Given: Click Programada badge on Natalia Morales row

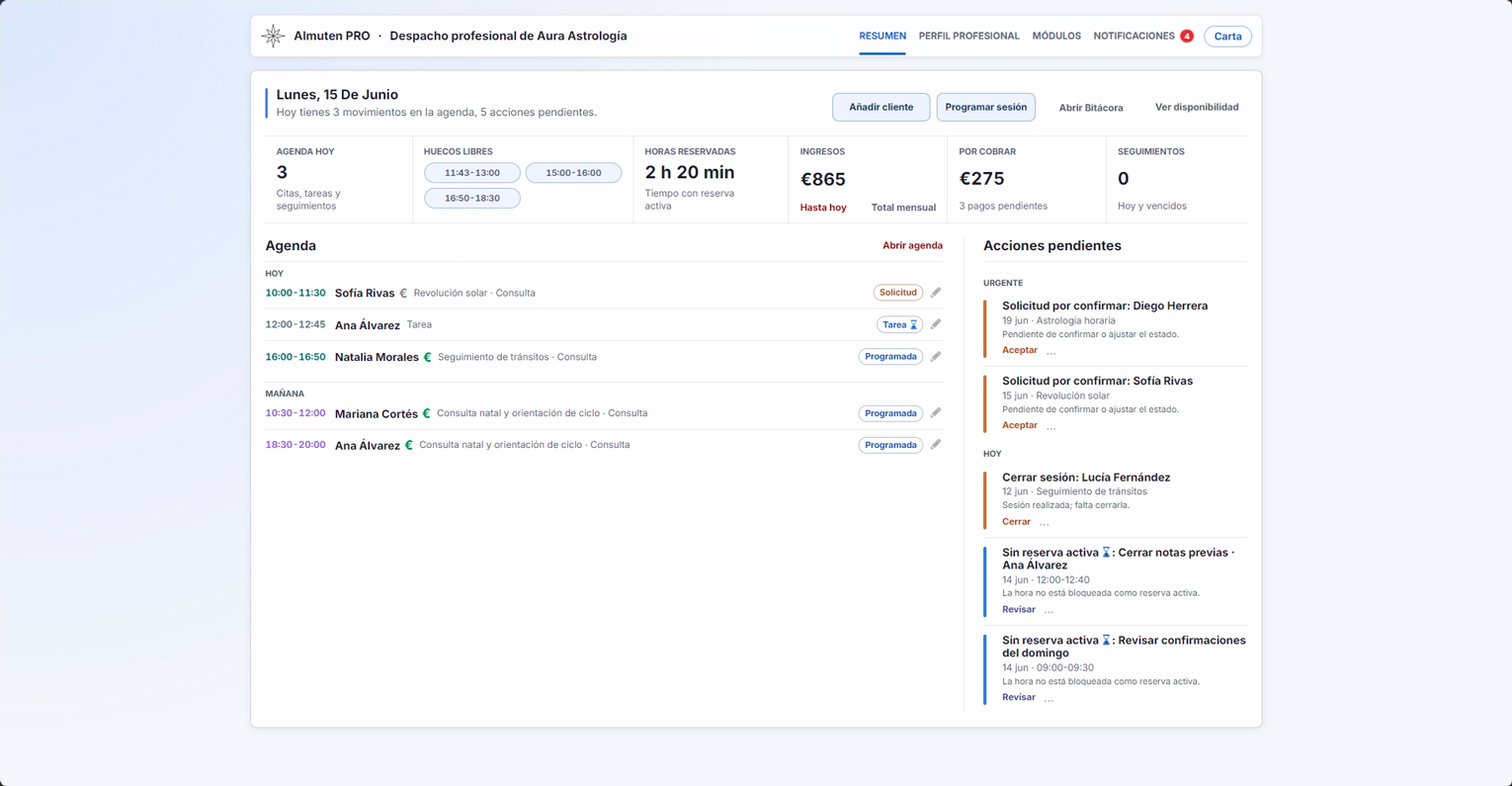Looking at the screenshot, I should point(890,357).
